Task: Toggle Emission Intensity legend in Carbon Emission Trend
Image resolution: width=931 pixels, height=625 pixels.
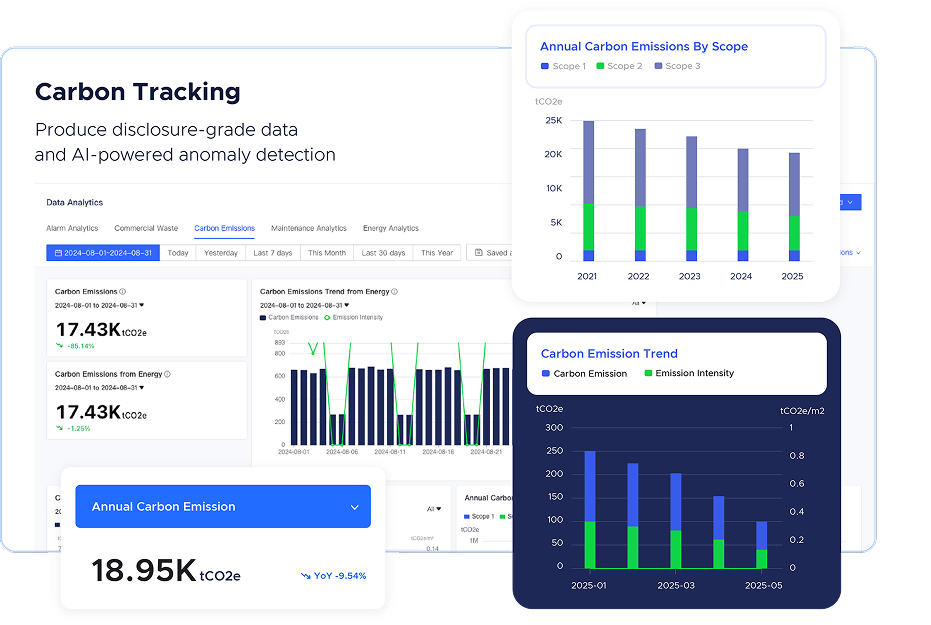Action: coord(649,373)
